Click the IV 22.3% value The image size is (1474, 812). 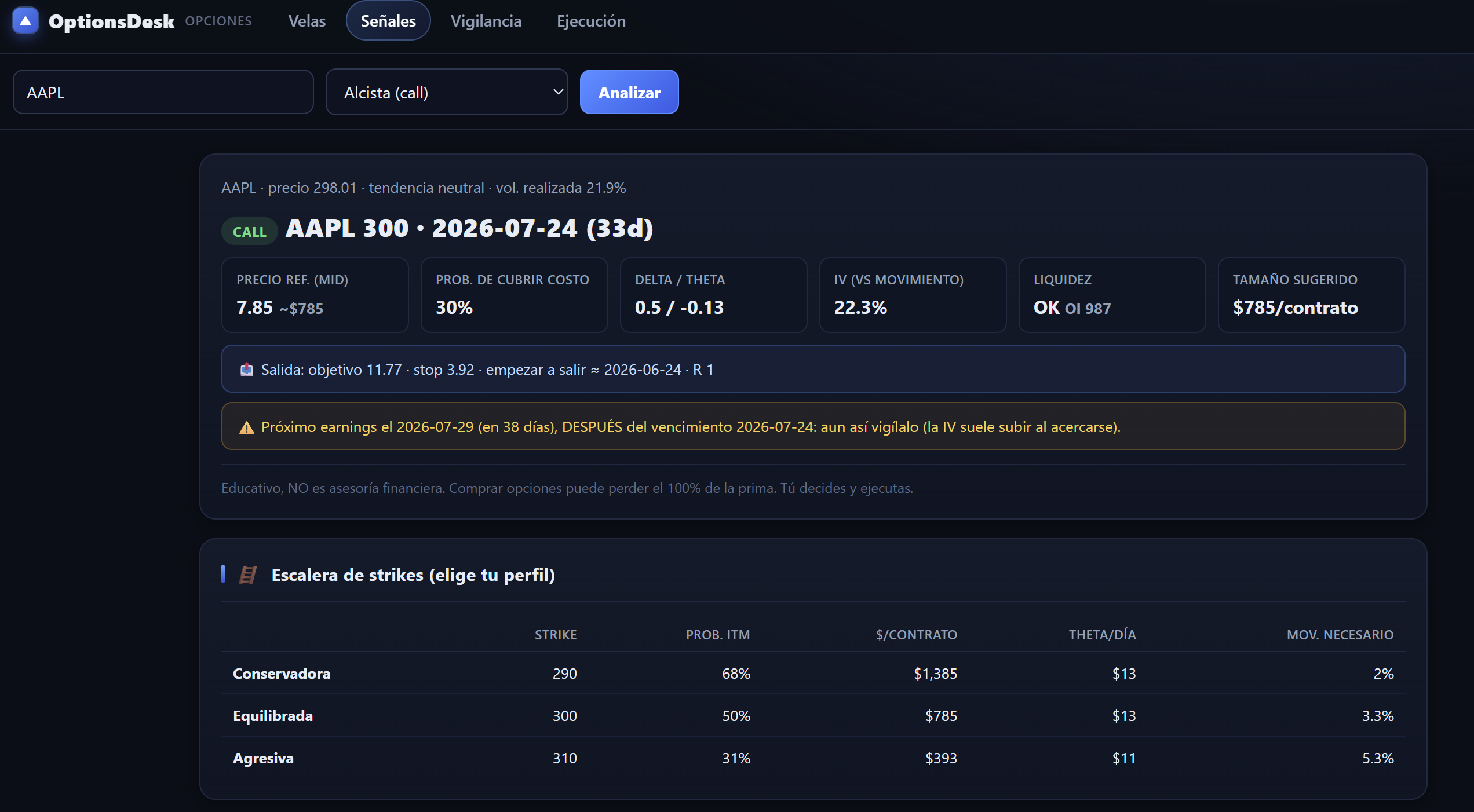[x=860, y=307]
